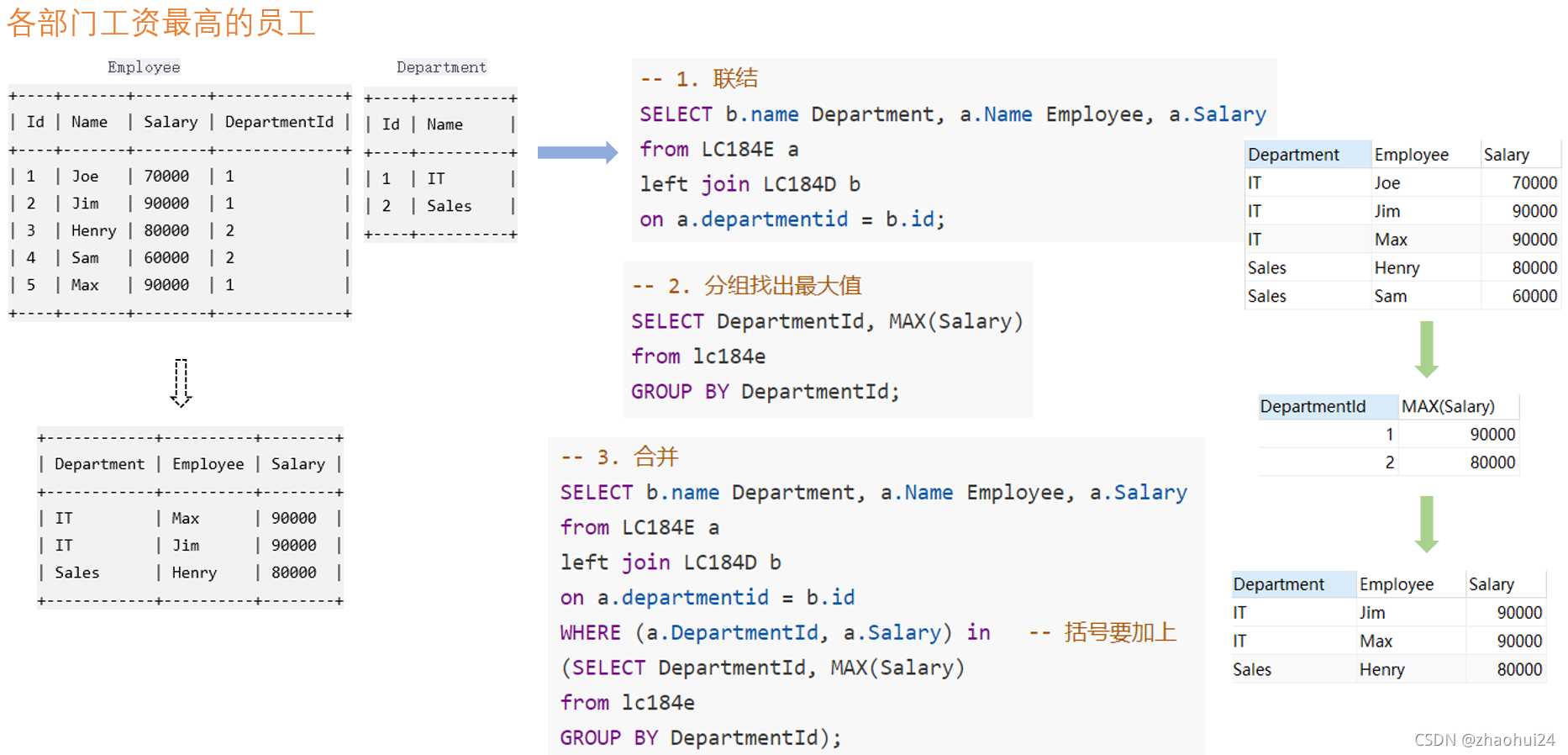
Task: Click the title 各部门工资最高的员工
Action: pos(161,23)
